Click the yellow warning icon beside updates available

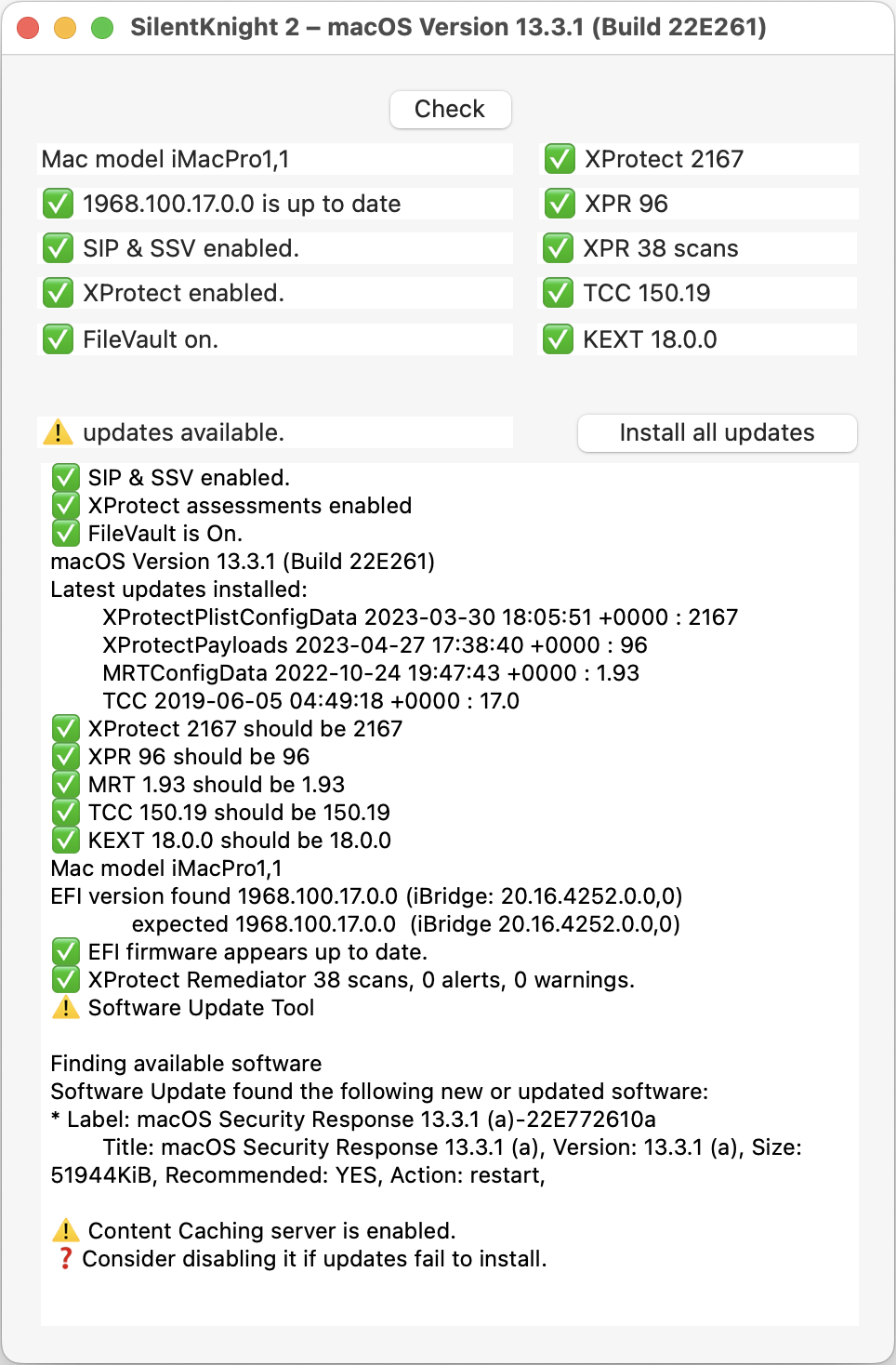click(58, 432)
